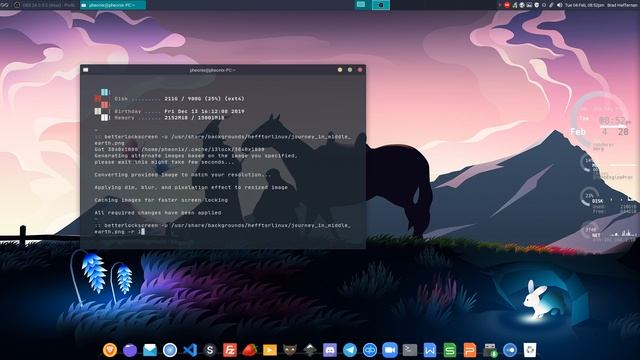Click the terminal cursor after '-r 1'
Viewport: 640px width, 360px height.
143,231
